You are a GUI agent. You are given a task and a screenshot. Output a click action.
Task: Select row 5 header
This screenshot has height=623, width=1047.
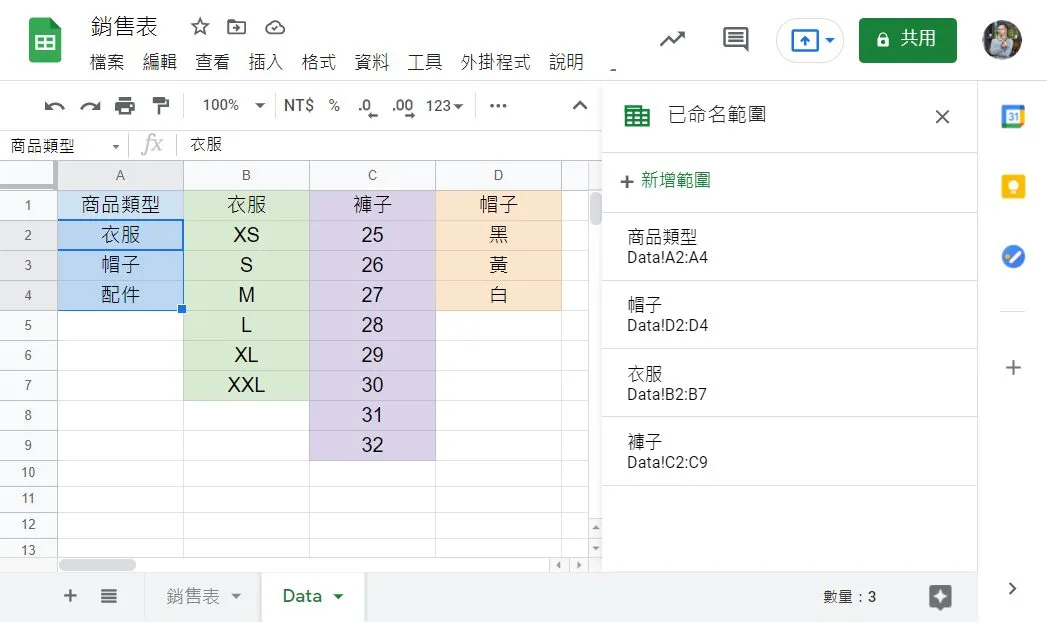(x=28, y=325)
